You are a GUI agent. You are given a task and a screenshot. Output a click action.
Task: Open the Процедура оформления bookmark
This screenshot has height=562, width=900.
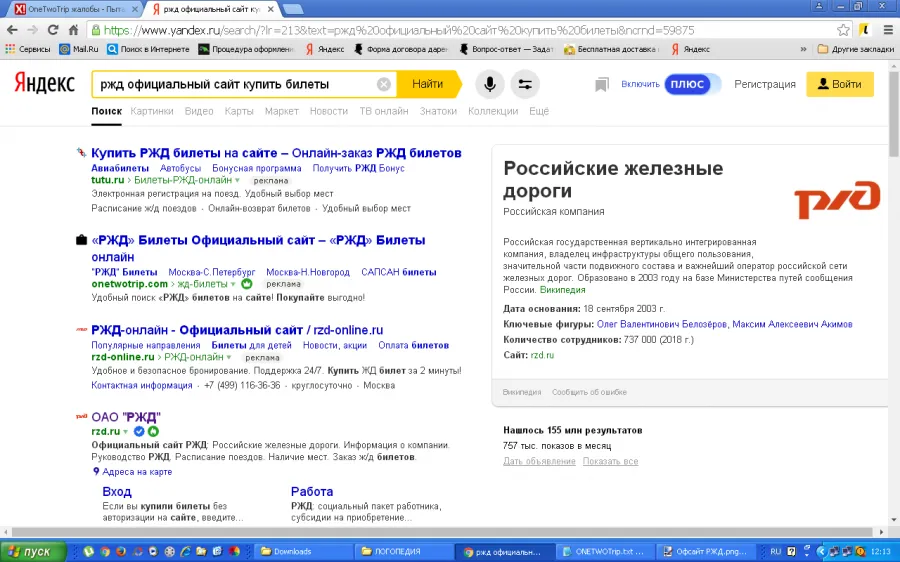(x=246, y=49)
